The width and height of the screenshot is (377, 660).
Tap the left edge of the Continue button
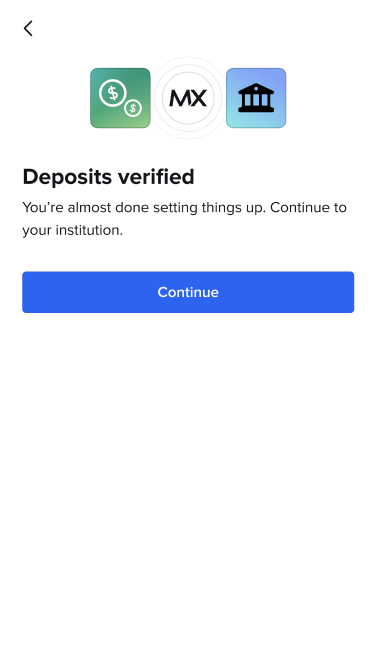point(26,292)
